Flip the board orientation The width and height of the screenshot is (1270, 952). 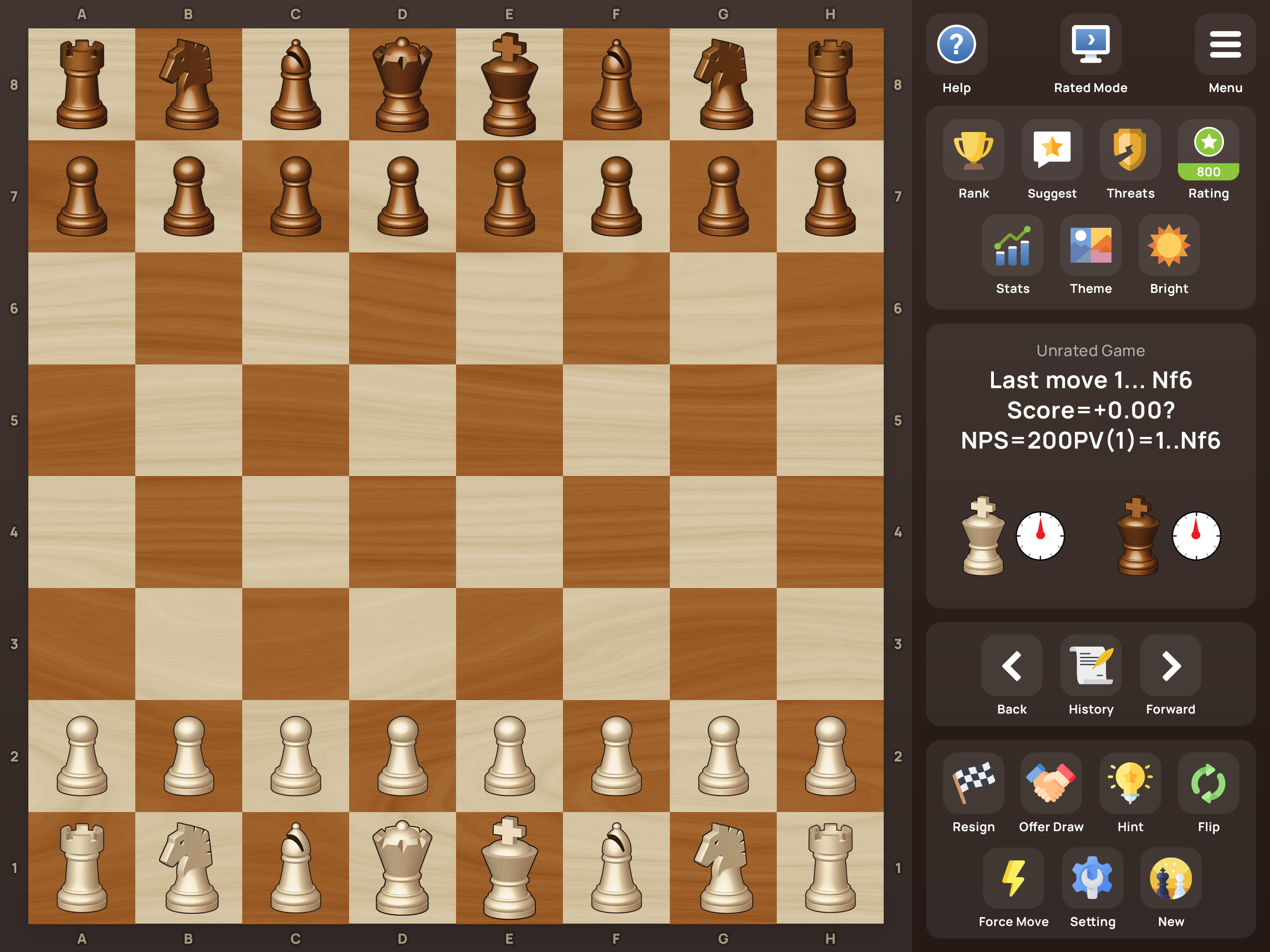[x=1208, y=783]
